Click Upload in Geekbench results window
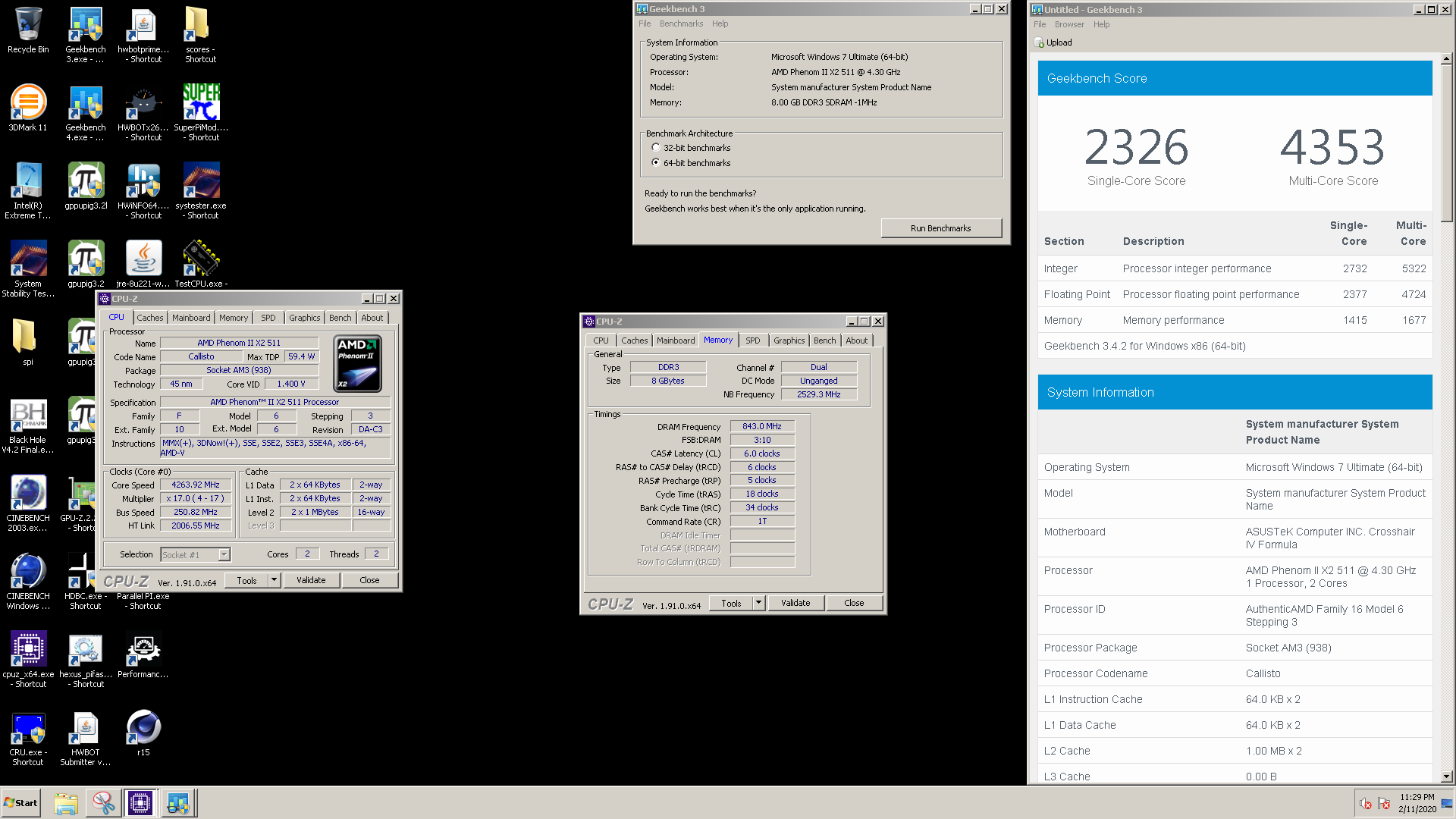The width and height of the screenshot is (1456, 819). (x=1053, y=43)
